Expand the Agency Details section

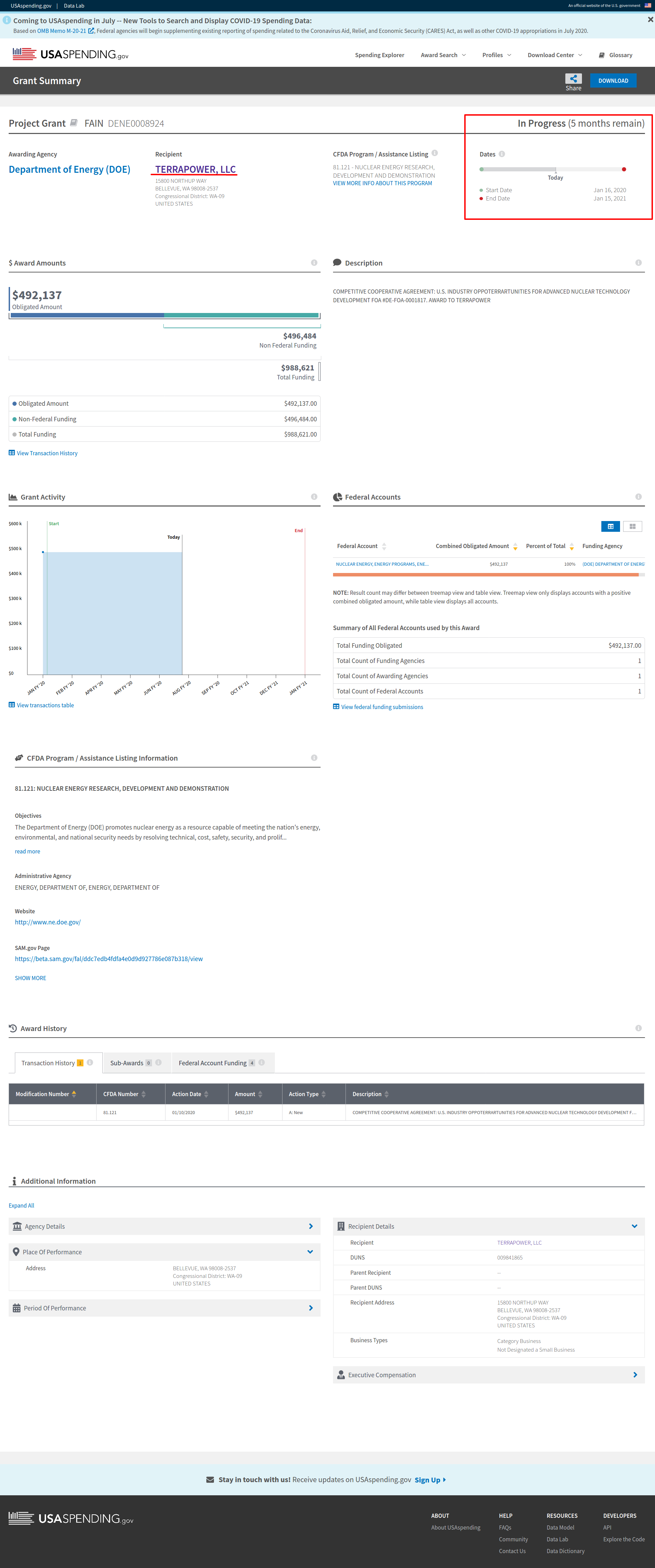(x=164, y=1227)
